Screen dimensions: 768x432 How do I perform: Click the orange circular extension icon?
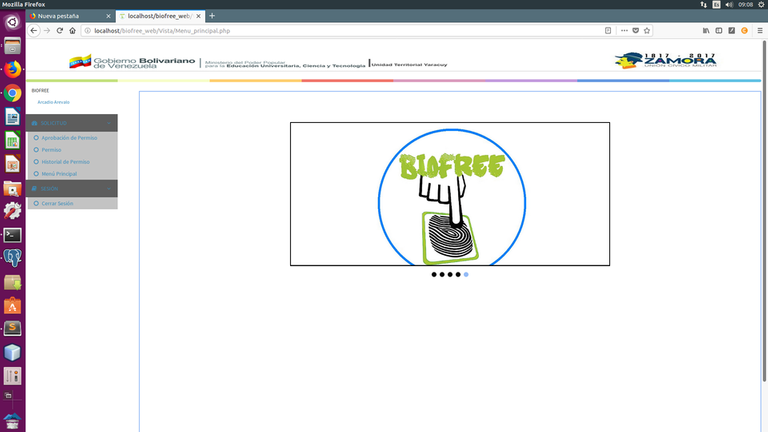coord(744,30)
